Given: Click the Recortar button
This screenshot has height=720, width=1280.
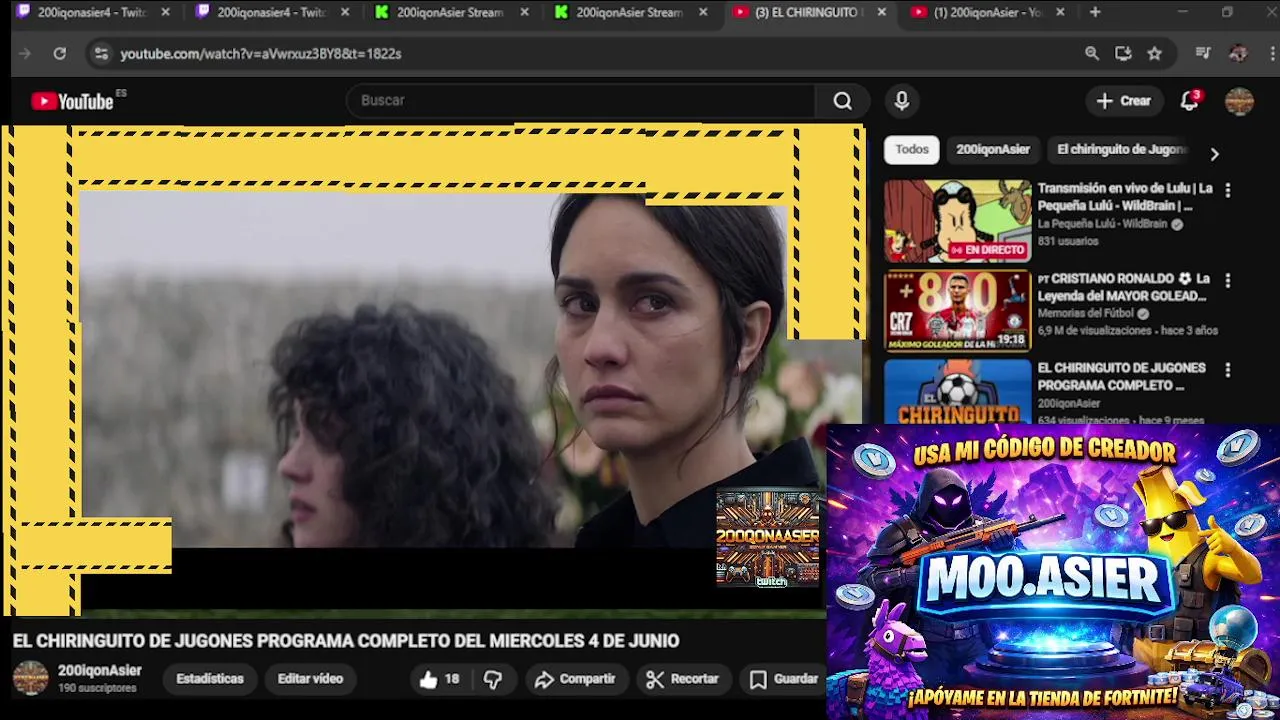Looking at the screenshot, I should (x=683, y=679).
